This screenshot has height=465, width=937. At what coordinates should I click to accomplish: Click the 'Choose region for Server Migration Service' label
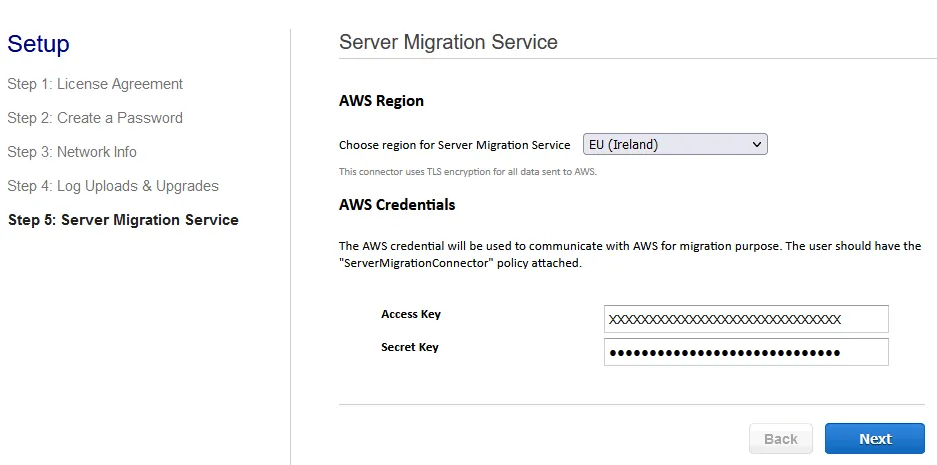click(454, 145)
